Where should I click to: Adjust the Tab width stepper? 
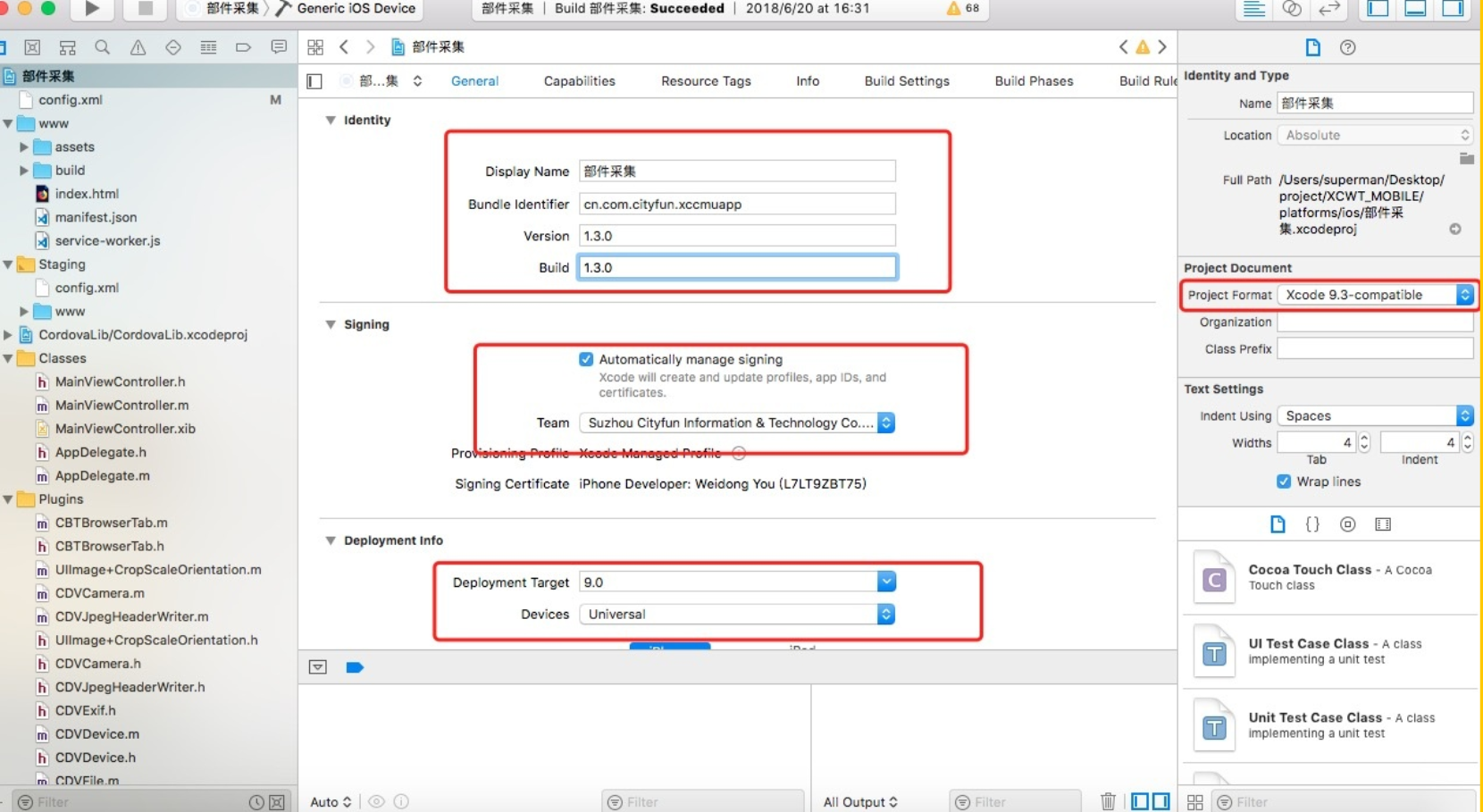point(1364,442)
